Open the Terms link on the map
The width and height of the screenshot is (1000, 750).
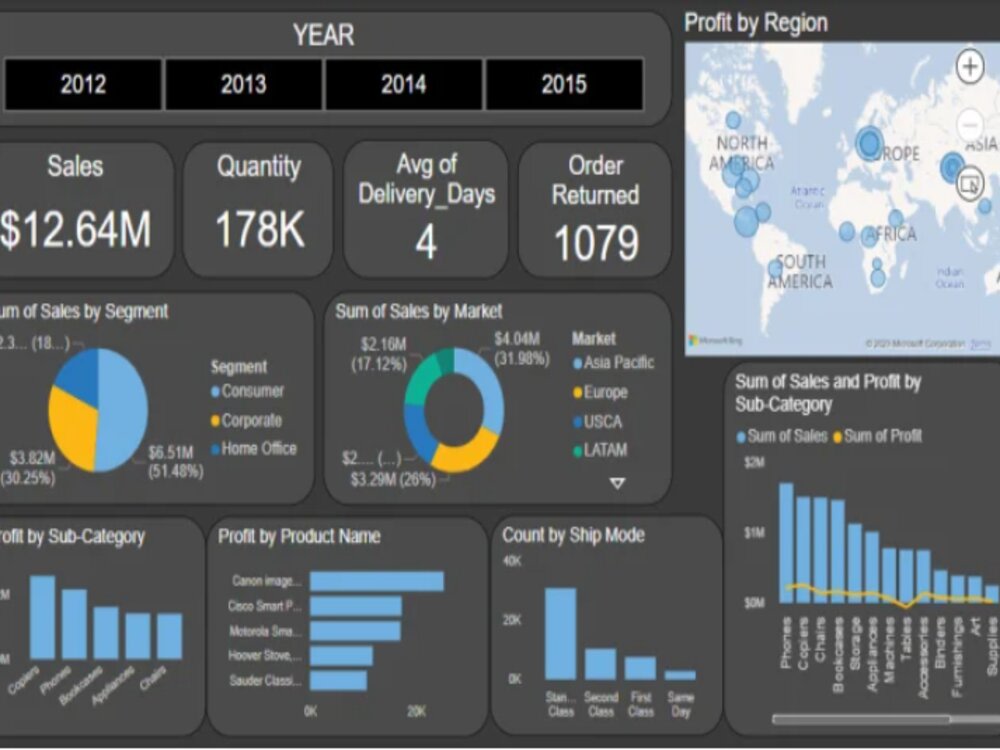click(x=980, y=344)
